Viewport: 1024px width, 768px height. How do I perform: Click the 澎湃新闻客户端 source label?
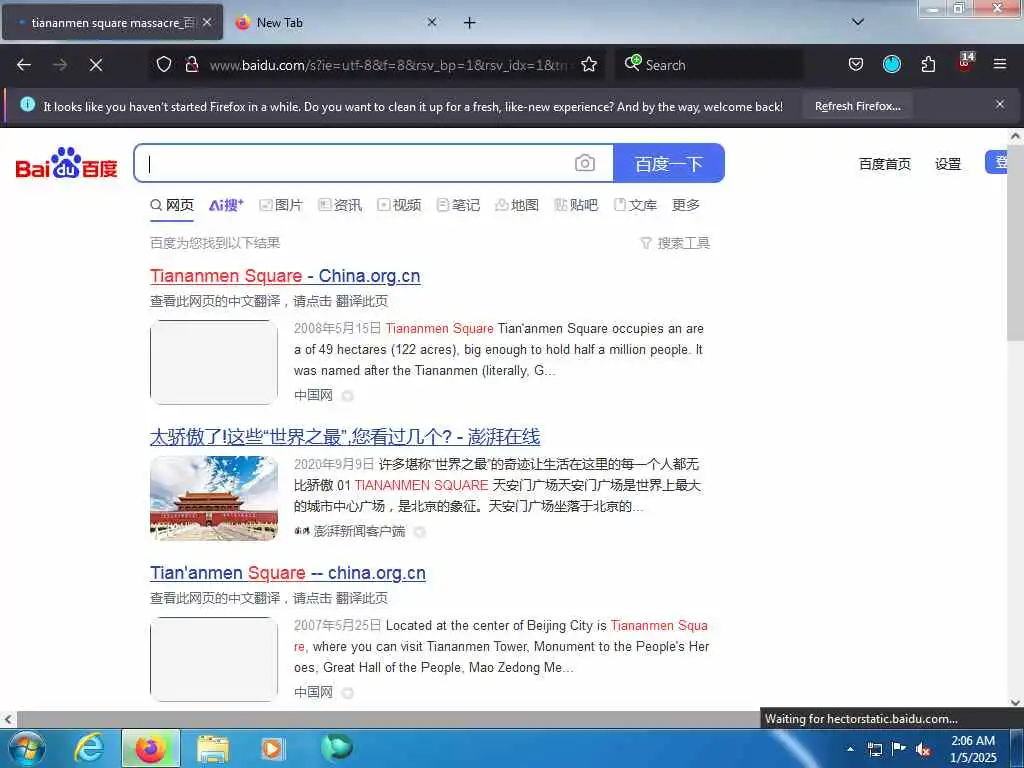point(359,532)
